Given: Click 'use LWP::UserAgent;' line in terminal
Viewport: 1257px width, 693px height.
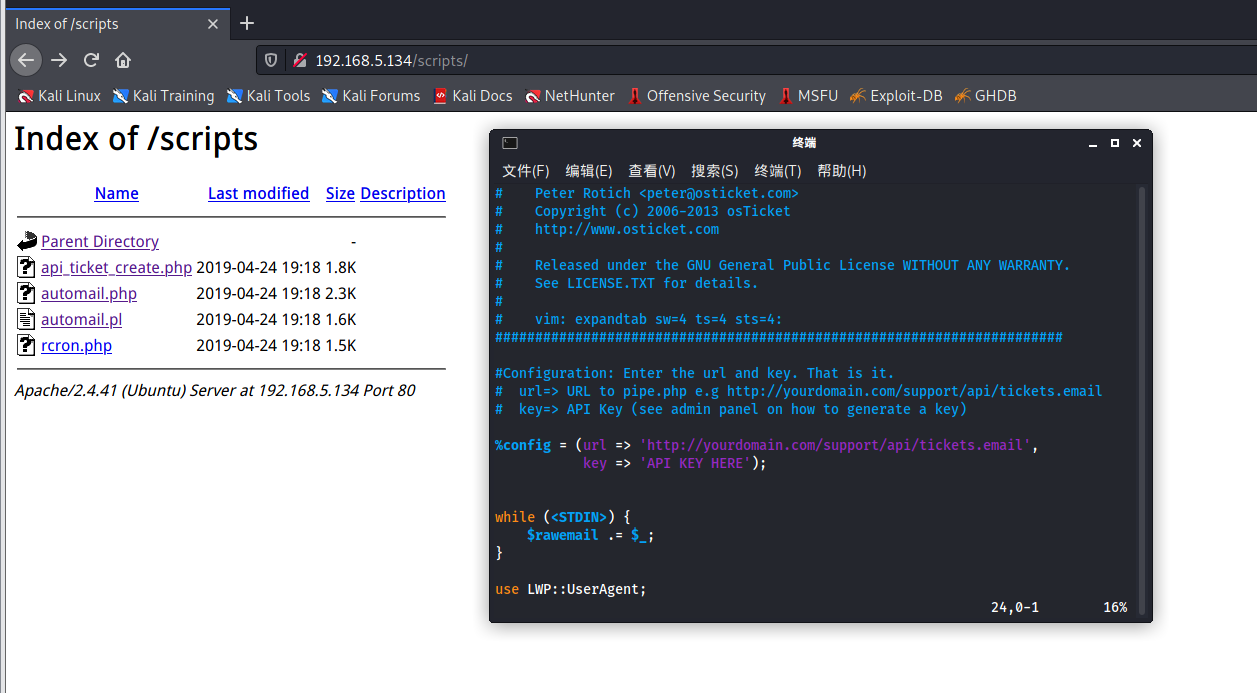Looking at the screenshot, I should 571,589.
